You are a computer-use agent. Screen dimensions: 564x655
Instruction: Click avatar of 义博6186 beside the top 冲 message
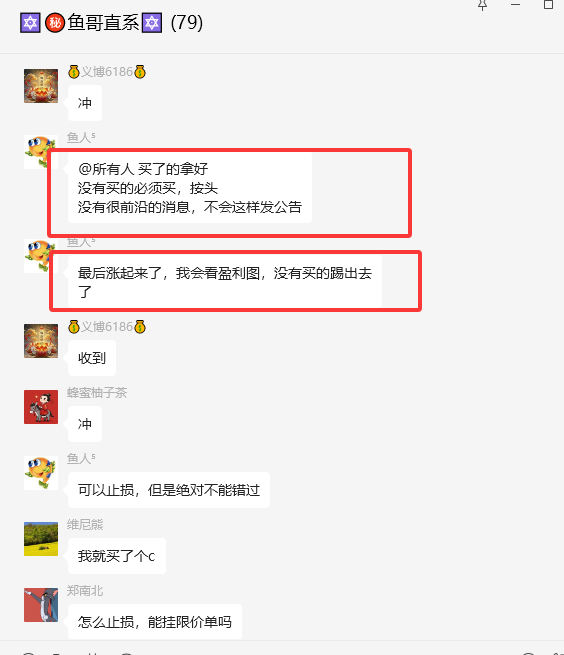click(x=41, y=86)
